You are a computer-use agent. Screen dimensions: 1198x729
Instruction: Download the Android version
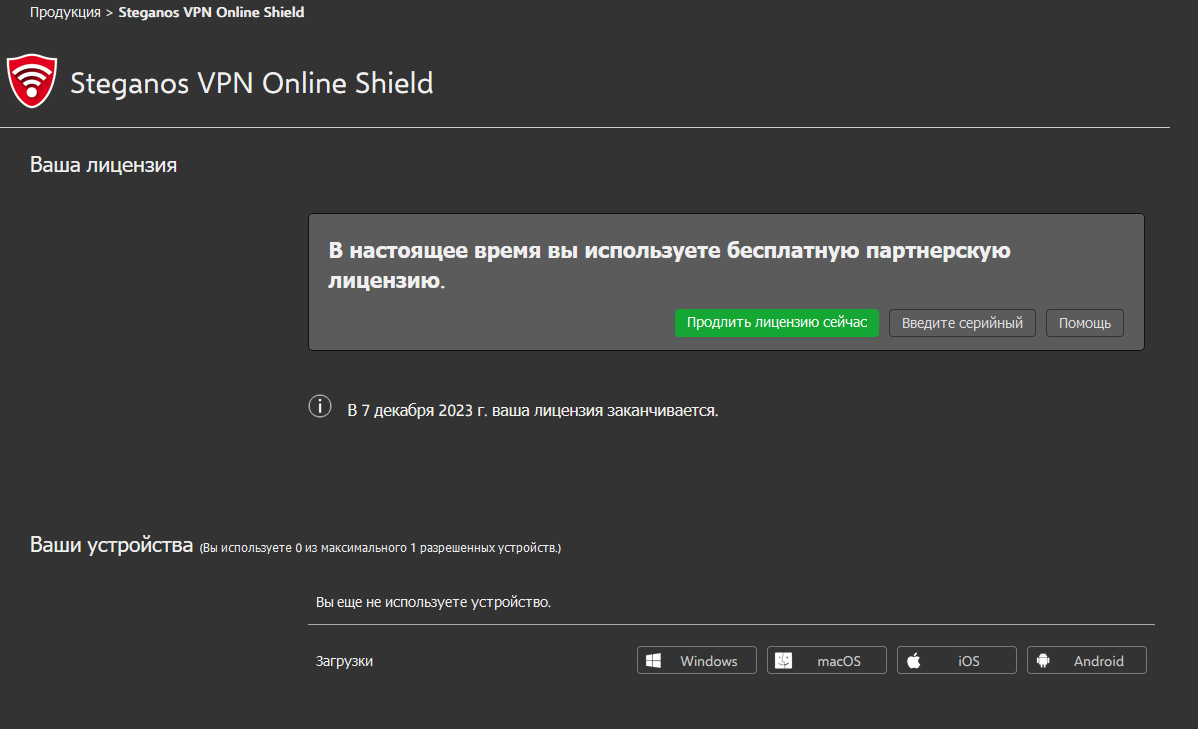(x=1086, y=660)
